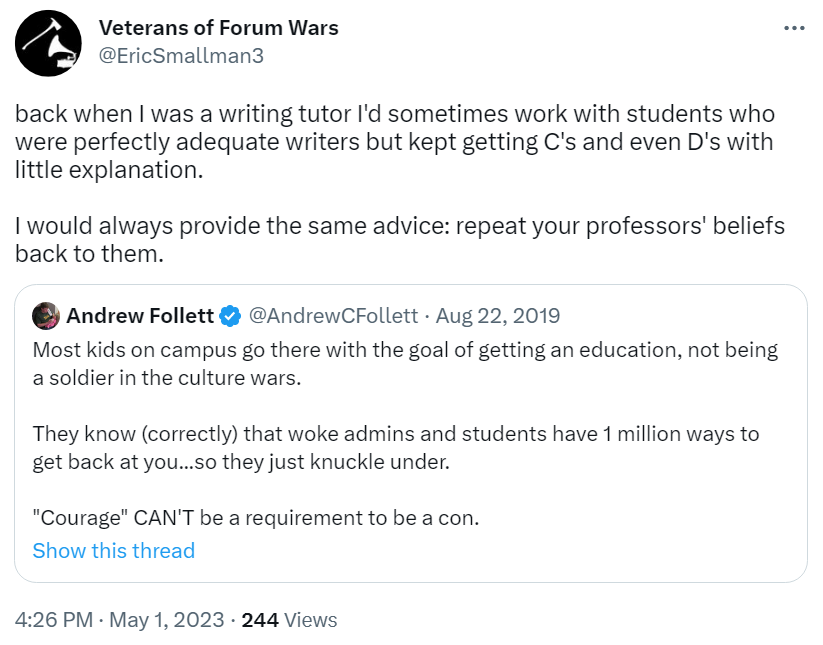This screenshot has width=823, height=645.
Task: Click the @AndrewCFollett handle
Action: 333,317
